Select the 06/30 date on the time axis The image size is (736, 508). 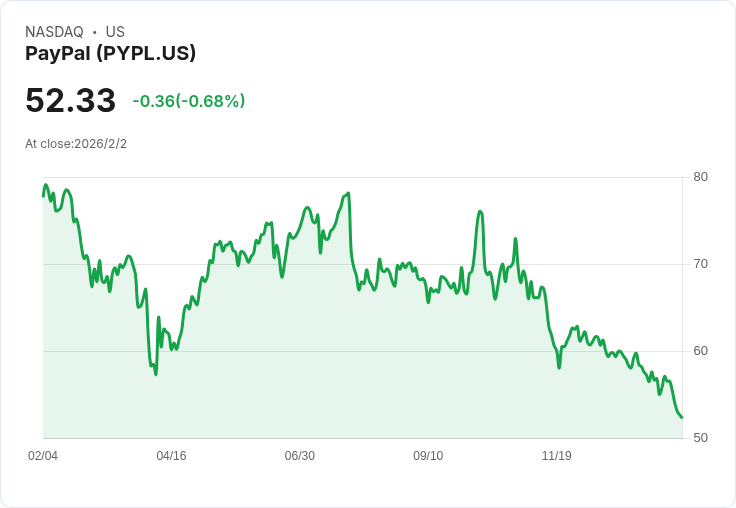[x=299, y=455]
